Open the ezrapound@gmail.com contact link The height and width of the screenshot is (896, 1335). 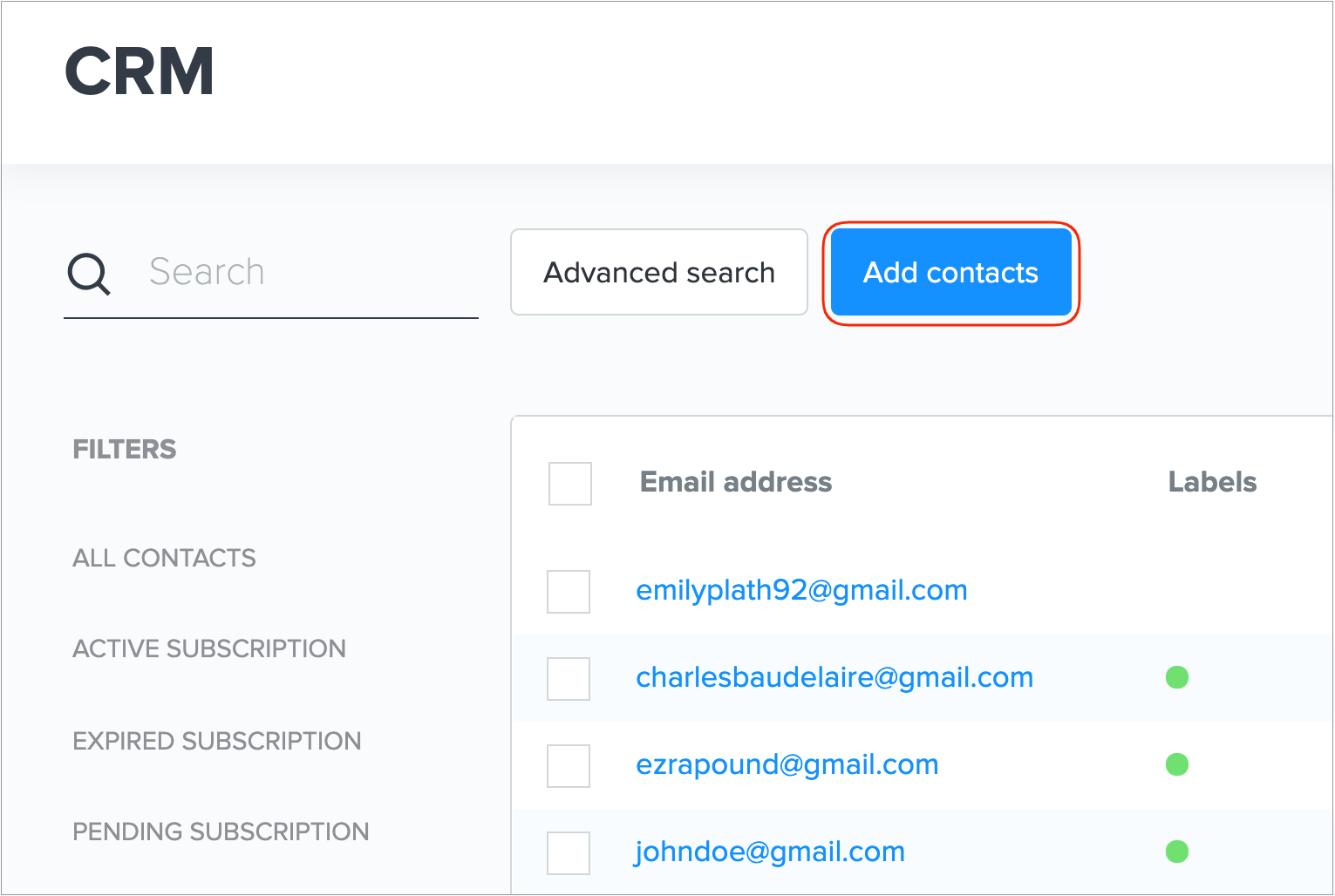[787, 764]
